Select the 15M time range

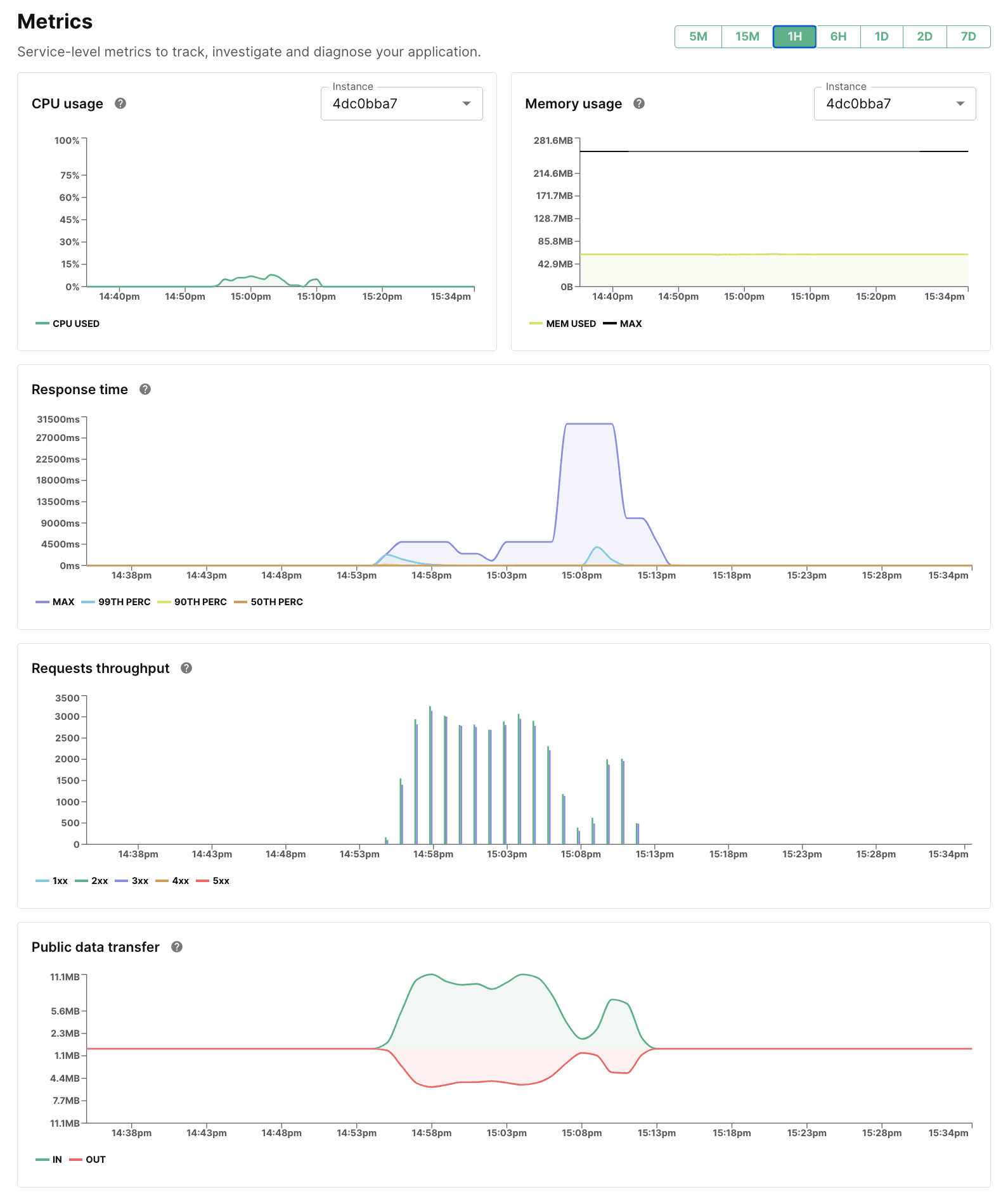point(747,37)
